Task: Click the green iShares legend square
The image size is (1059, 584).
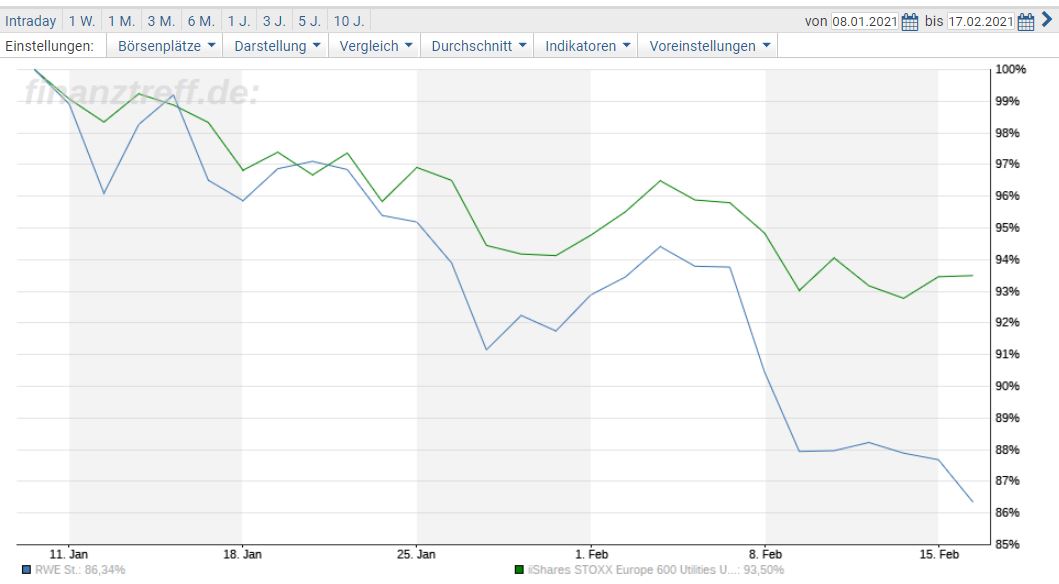Action: point(518,567)
